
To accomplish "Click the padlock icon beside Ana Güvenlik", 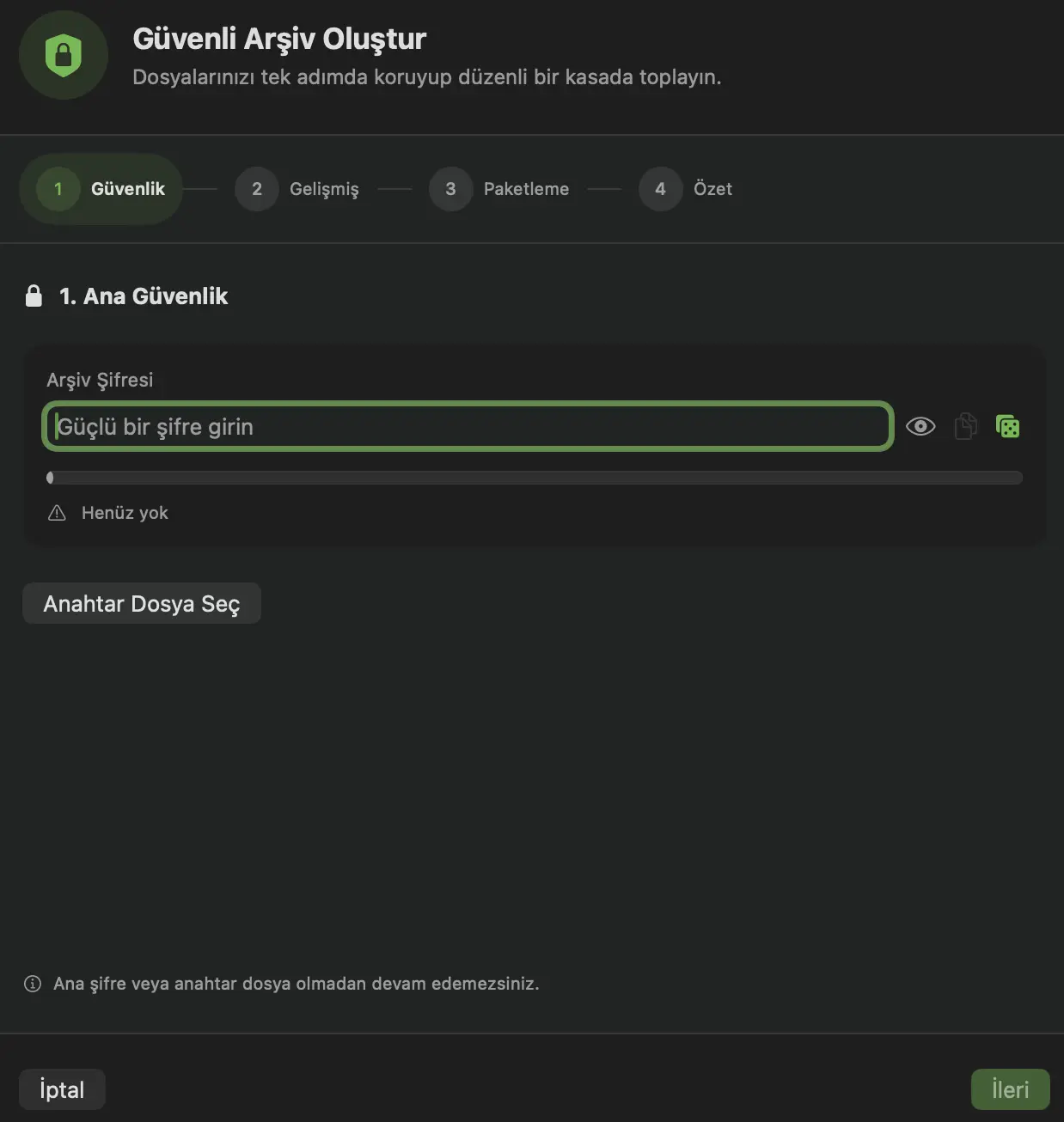I will pos(34,296).
